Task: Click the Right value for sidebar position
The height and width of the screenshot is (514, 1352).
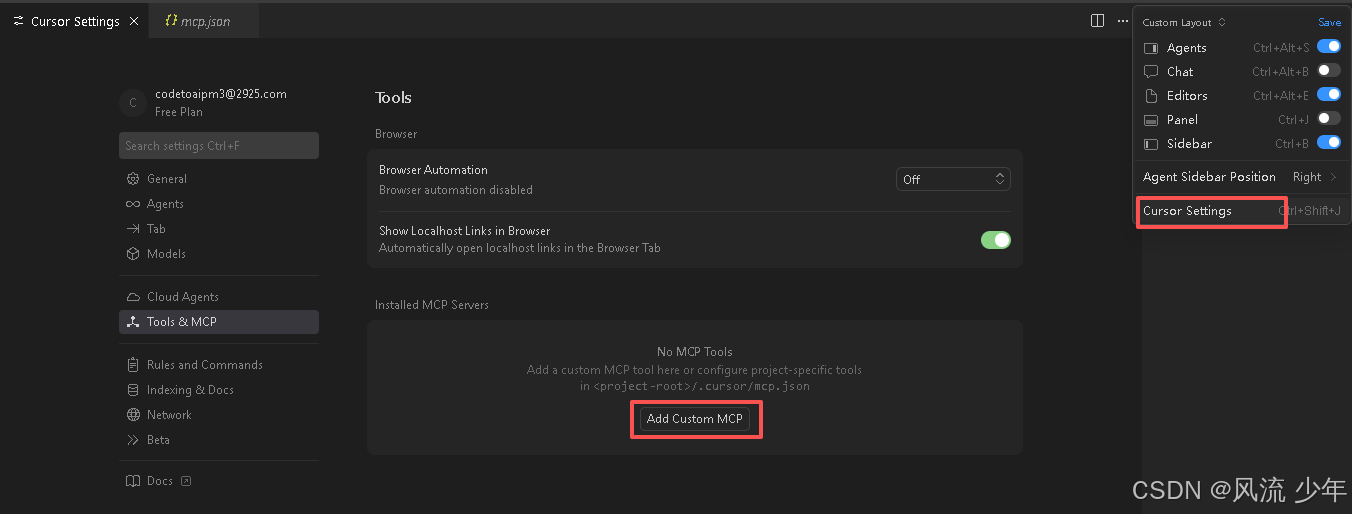Action: point(1307,177)
